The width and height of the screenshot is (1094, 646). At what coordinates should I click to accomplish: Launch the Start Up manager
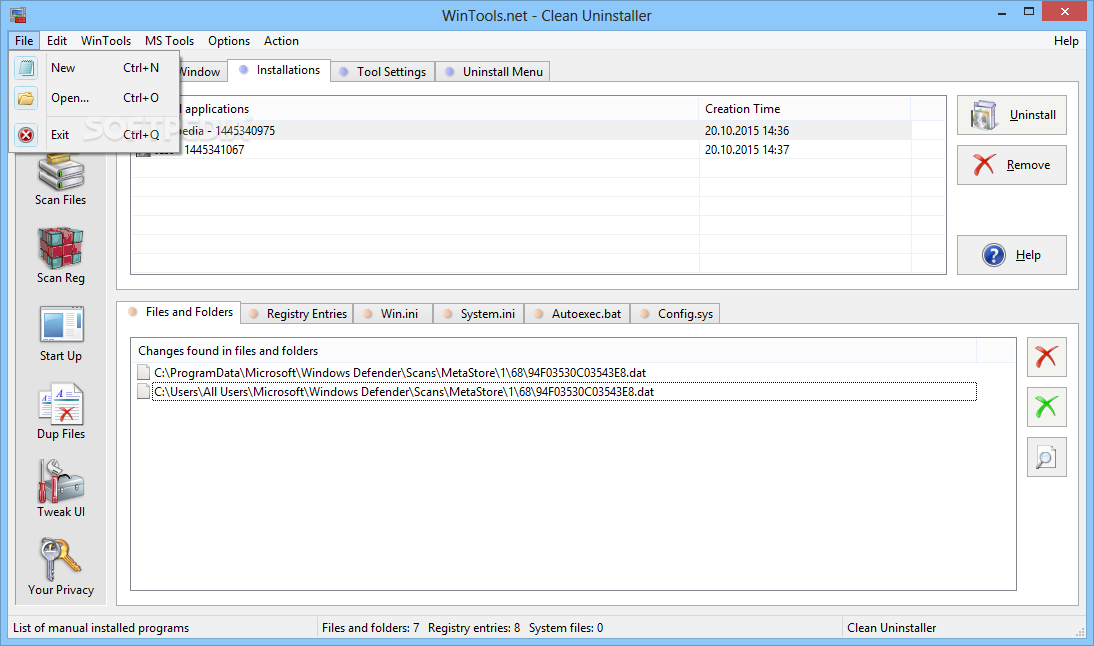click(x=61, y=334)
